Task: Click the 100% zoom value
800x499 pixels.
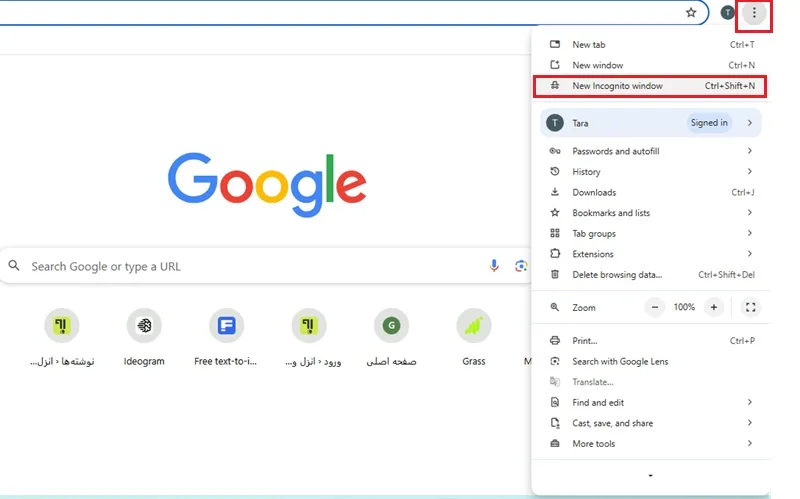Action: coord(684,307)
